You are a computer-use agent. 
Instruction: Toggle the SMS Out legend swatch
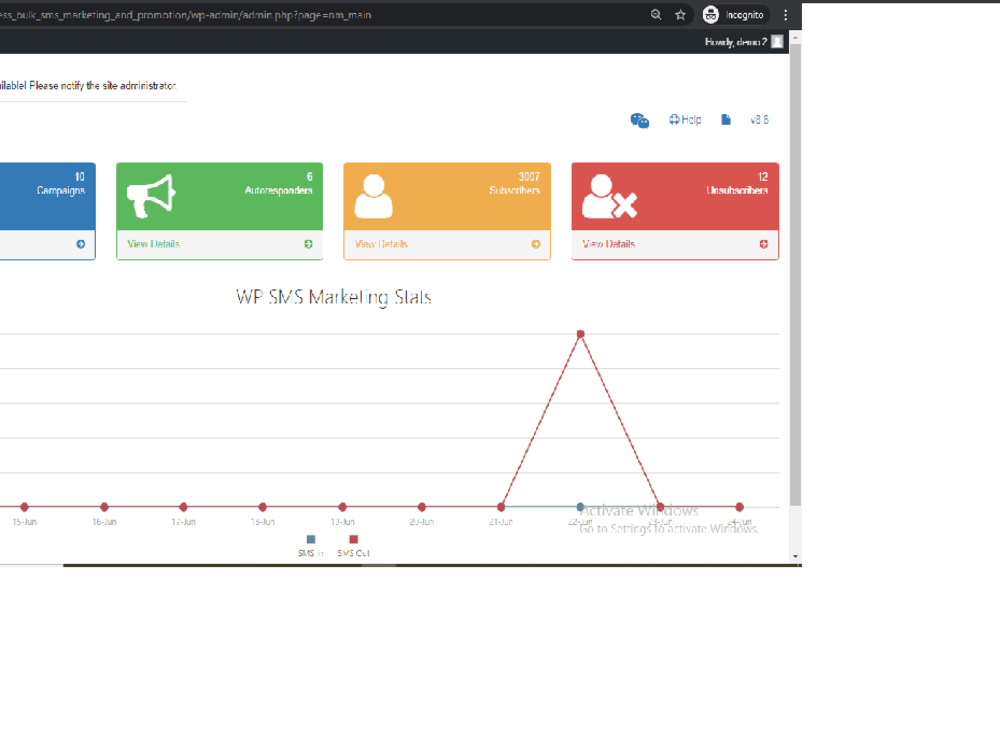pos(353,540)
